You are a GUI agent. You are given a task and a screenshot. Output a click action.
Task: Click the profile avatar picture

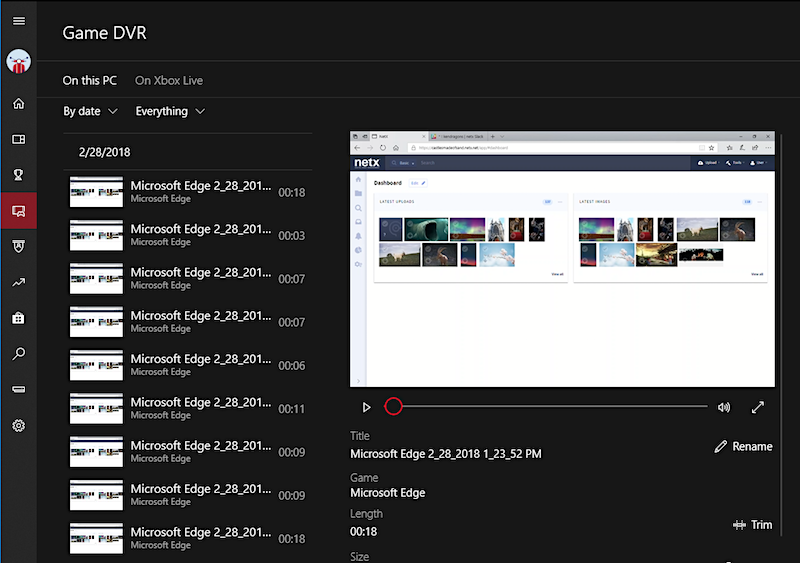tap(18, 62)
